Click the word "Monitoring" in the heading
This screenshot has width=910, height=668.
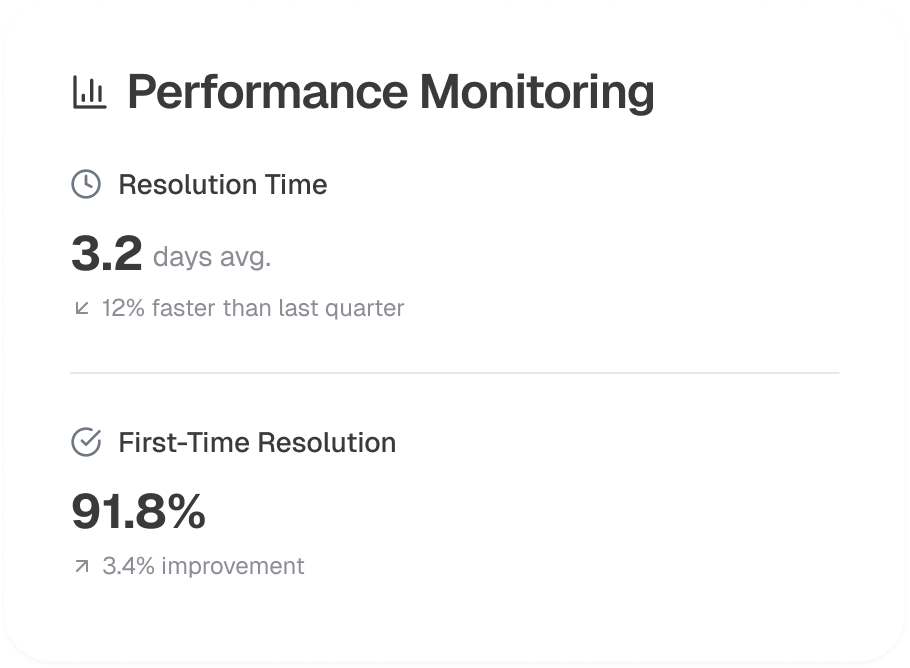[537, 92]
